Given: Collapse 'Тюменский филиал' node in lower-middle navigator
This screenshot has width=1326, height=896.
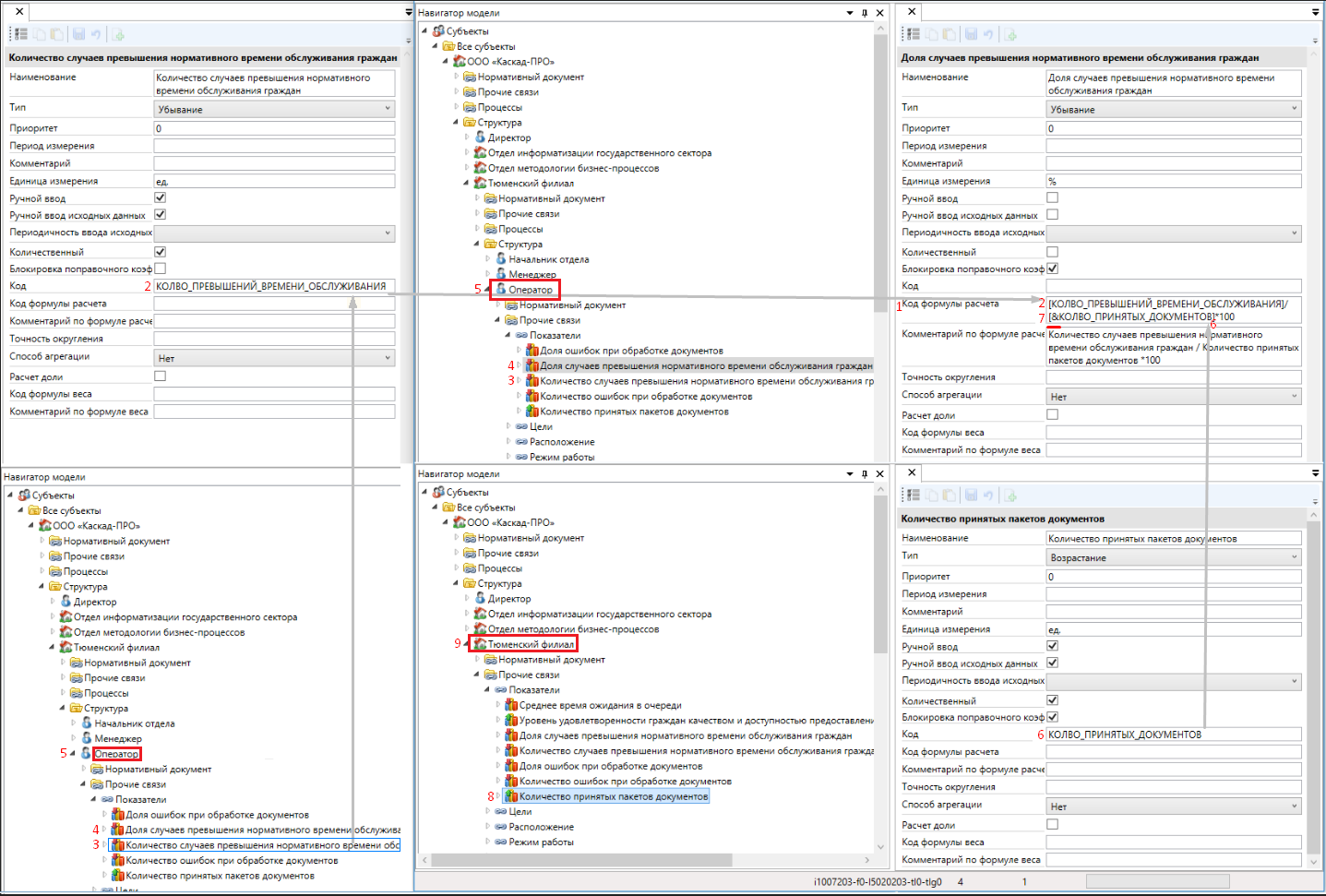Looking at the screenshot, I should point(467,644).
